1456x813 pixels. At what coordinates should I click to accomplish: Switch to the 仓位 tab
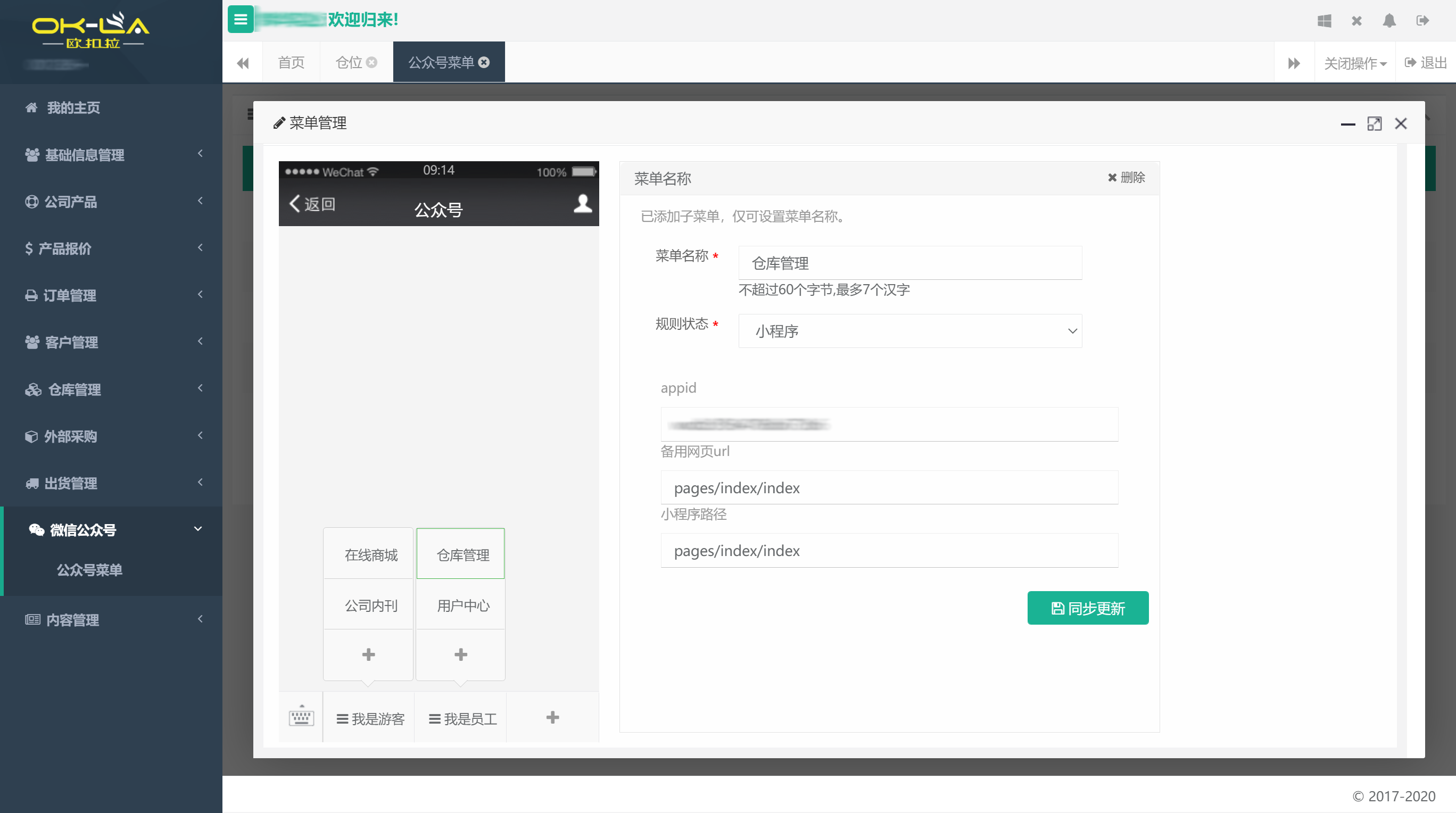tap(349, 62)
